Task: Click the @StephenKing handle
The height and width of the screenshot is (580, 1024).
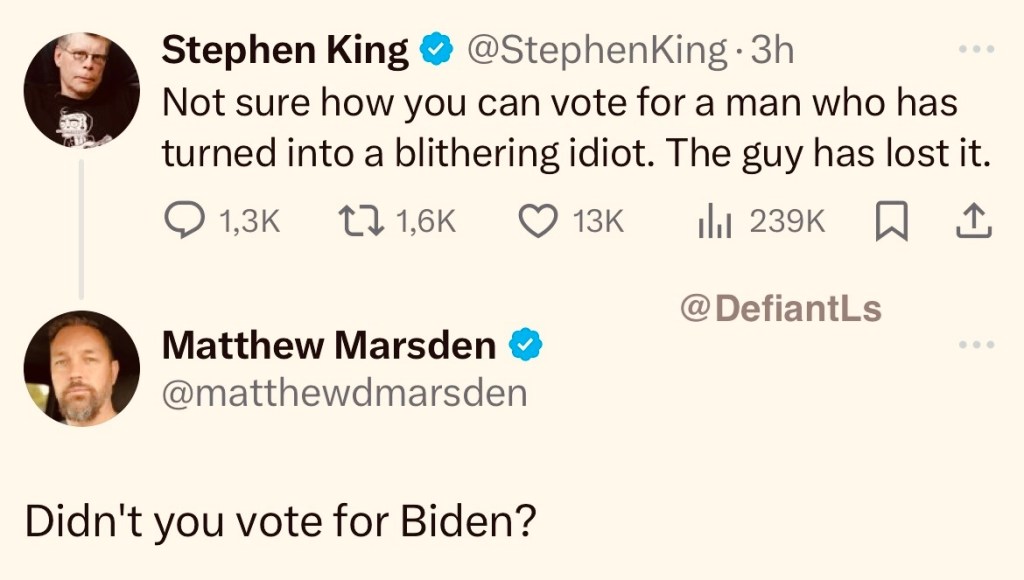Action: pyautogui.click(x=597, y=49)
